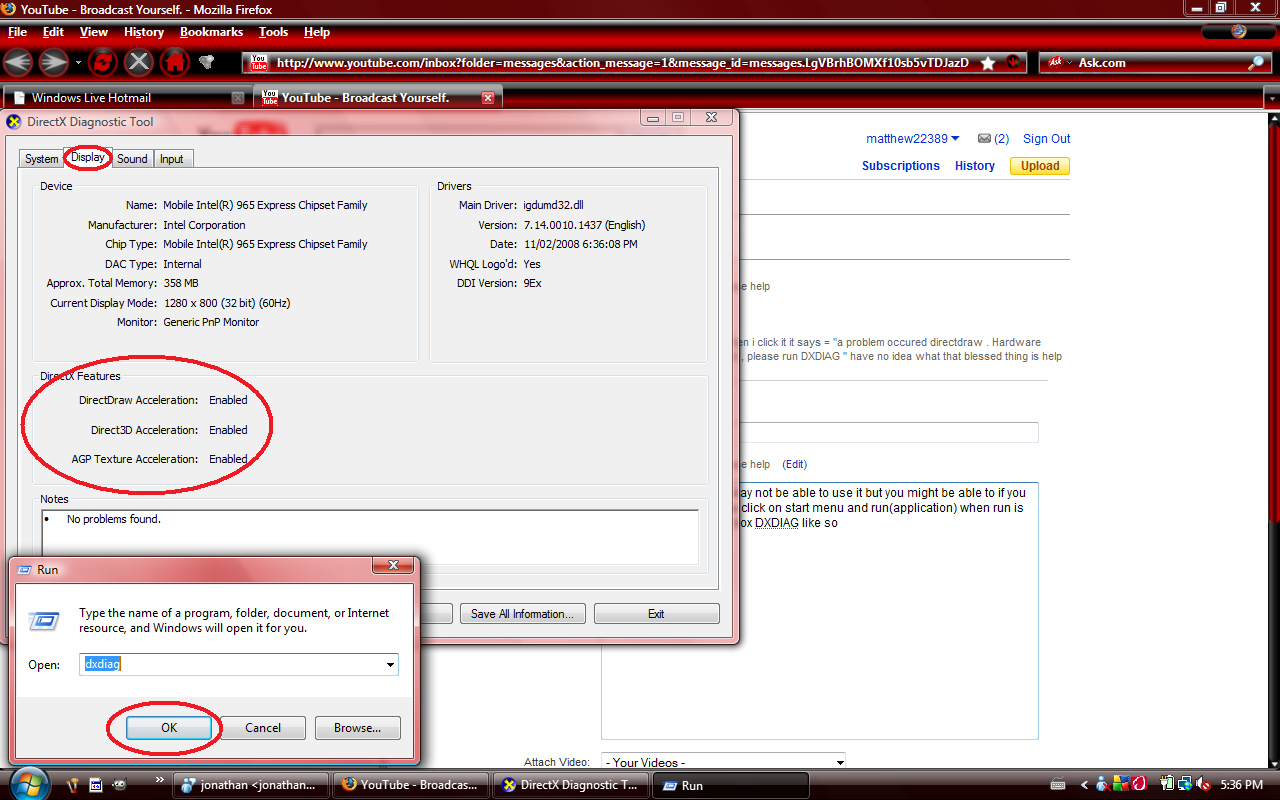
Task: Click the Firefox address bar URL
Action: pos(622,63)
